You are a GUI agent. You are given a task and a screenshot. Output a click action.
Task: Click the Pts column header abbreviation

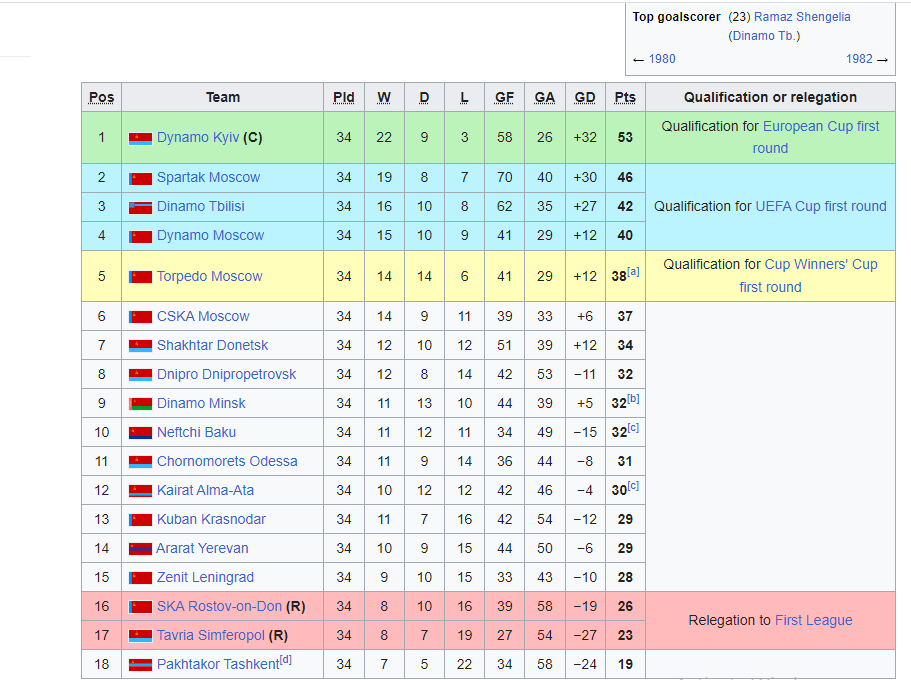coord(625,98)
